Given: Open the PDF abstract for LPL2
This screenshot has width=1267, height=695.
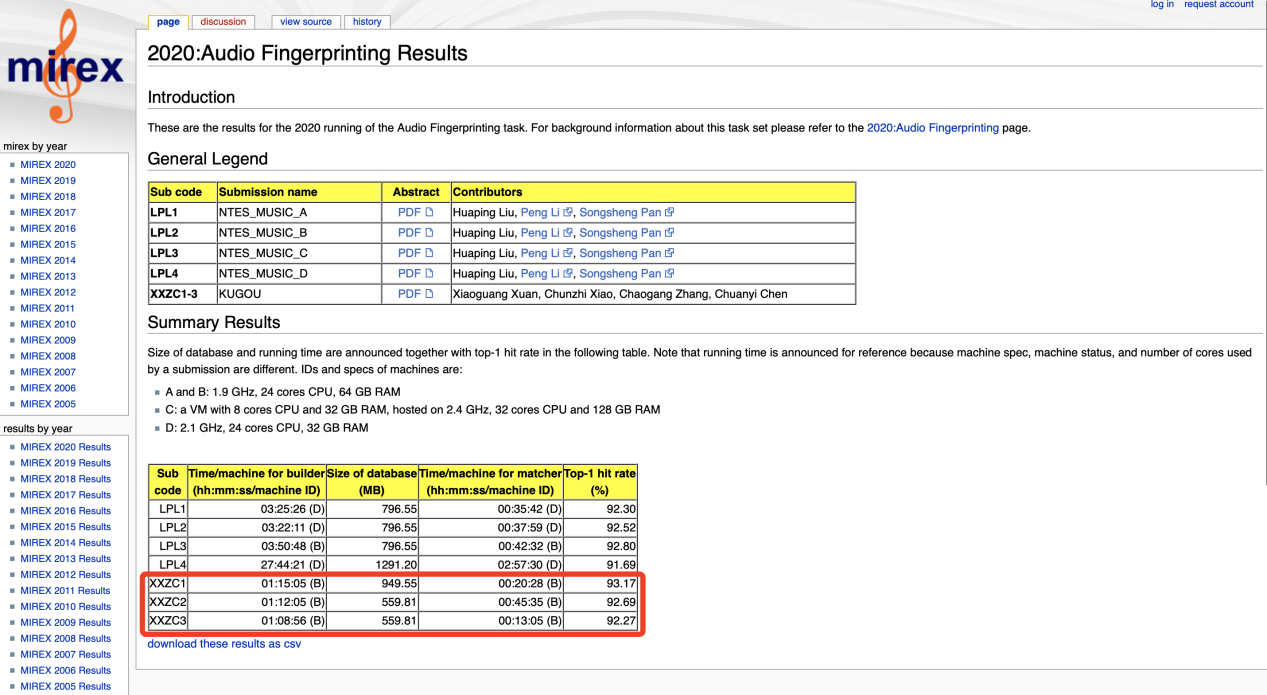Looking at the screenshot, I should click(x=415, y=233).
